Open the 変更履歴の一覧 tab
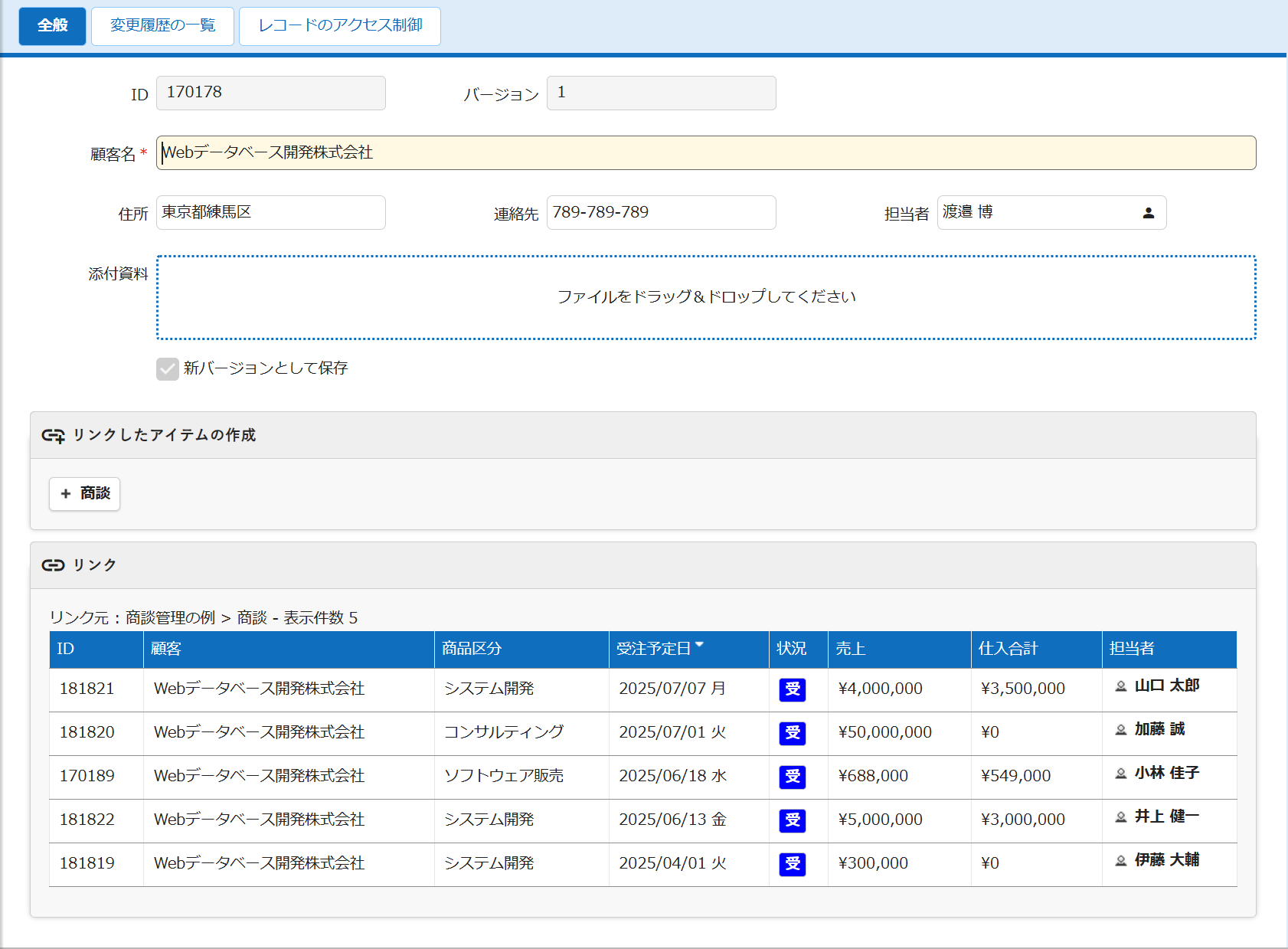The width and height of the screenshot is (1288, 949). point(162,26)
